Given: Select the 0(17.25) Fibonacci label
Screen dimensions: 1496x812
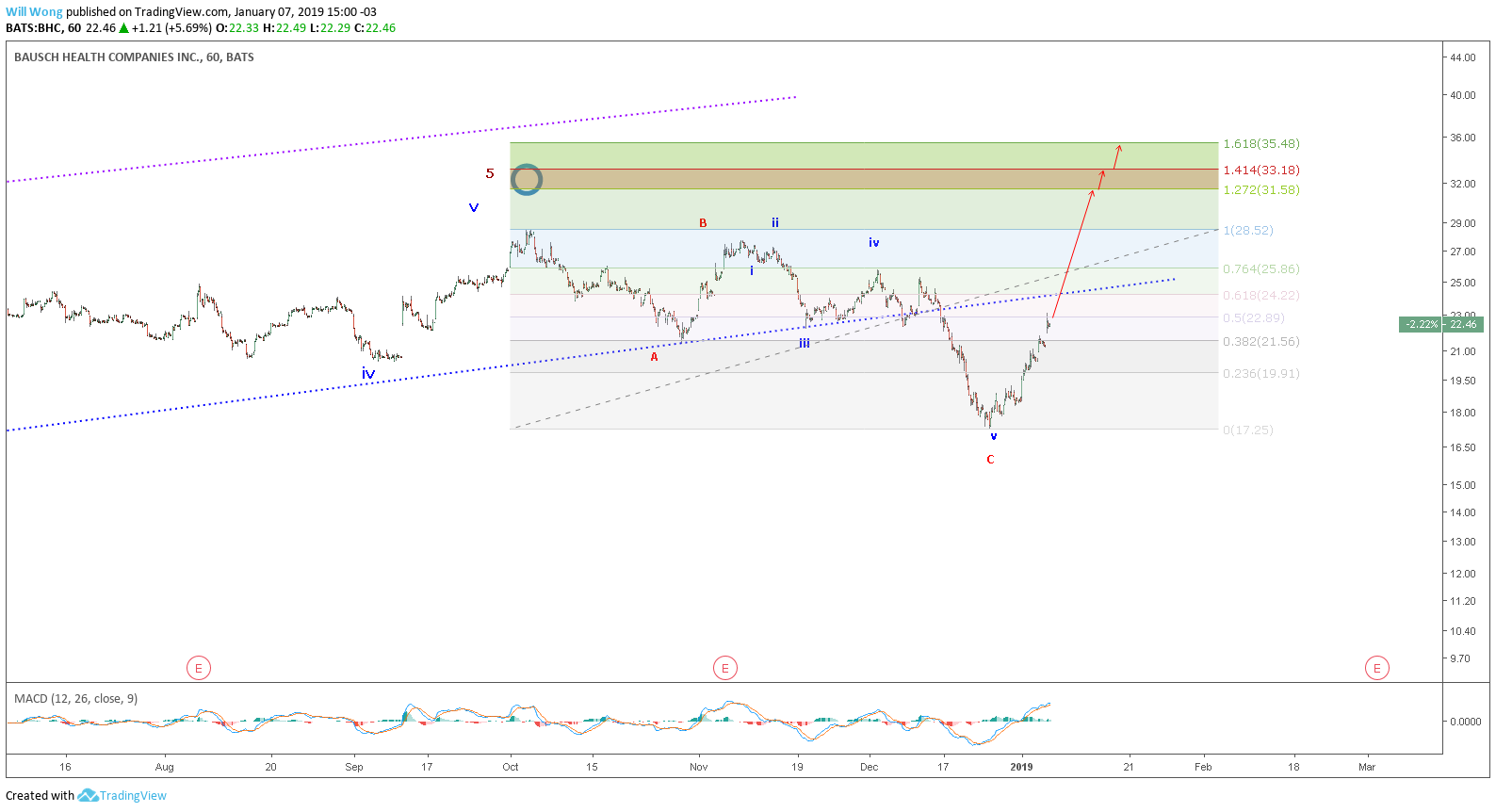Looking at the screenshot, I should pyautogui.click(x=1247, y=430).
